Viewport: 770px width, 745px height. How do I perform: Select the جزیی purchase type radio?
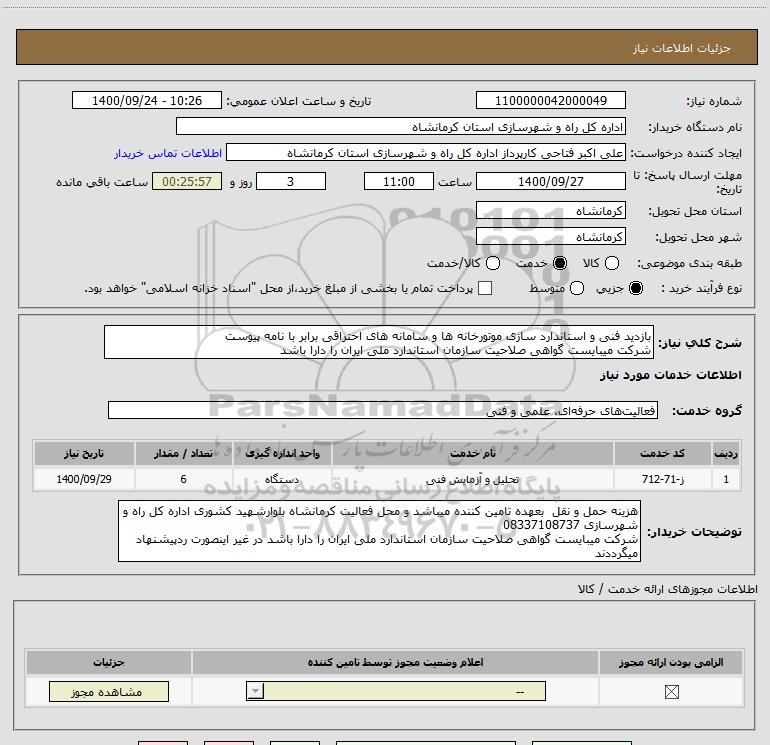tap(635, 288)
